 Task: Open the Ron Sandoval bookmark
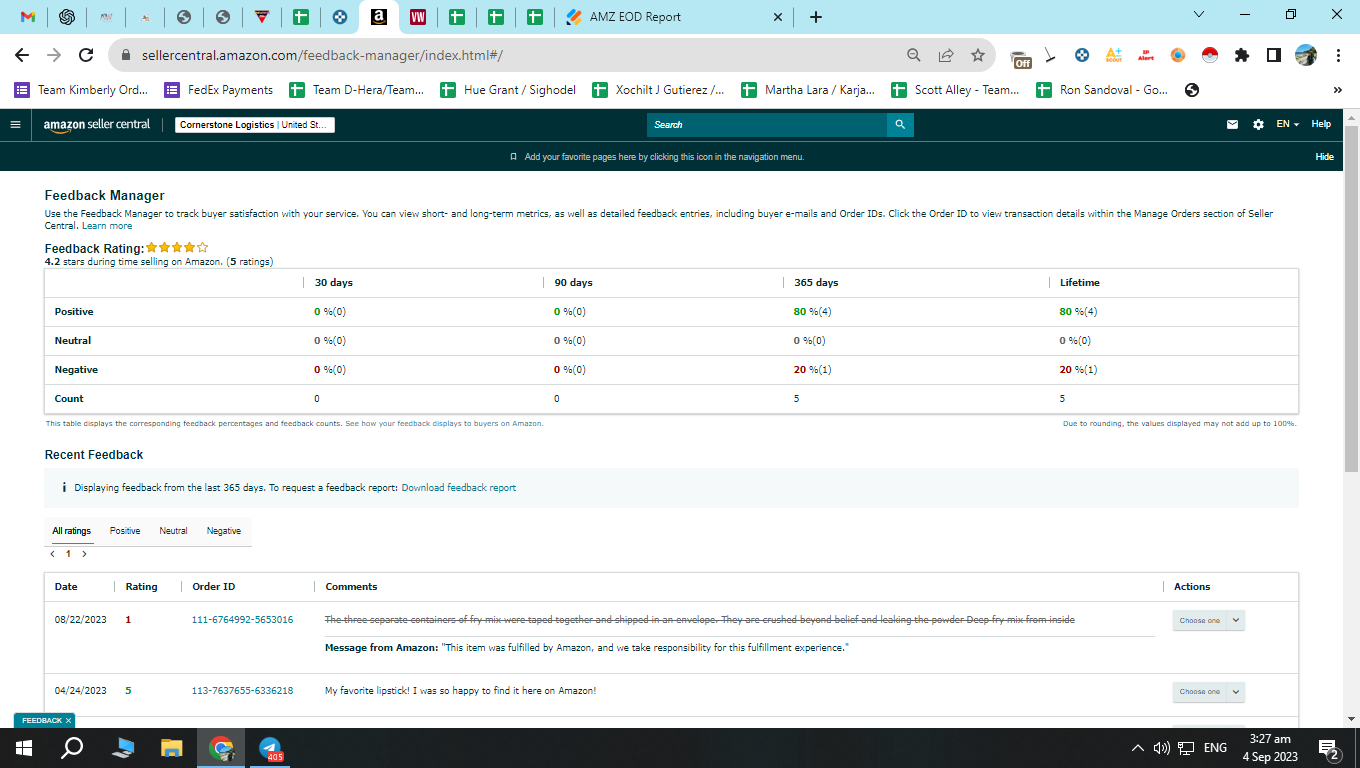click(1101, 90)
